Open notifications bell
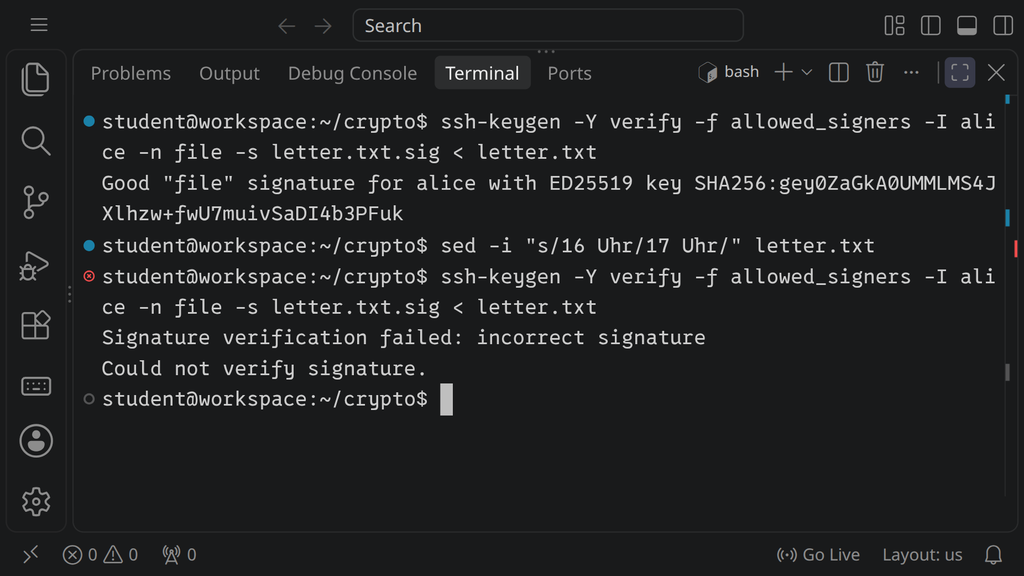Image resolution: width=1024 pixels, height=576 pixels. click(993, 554)
